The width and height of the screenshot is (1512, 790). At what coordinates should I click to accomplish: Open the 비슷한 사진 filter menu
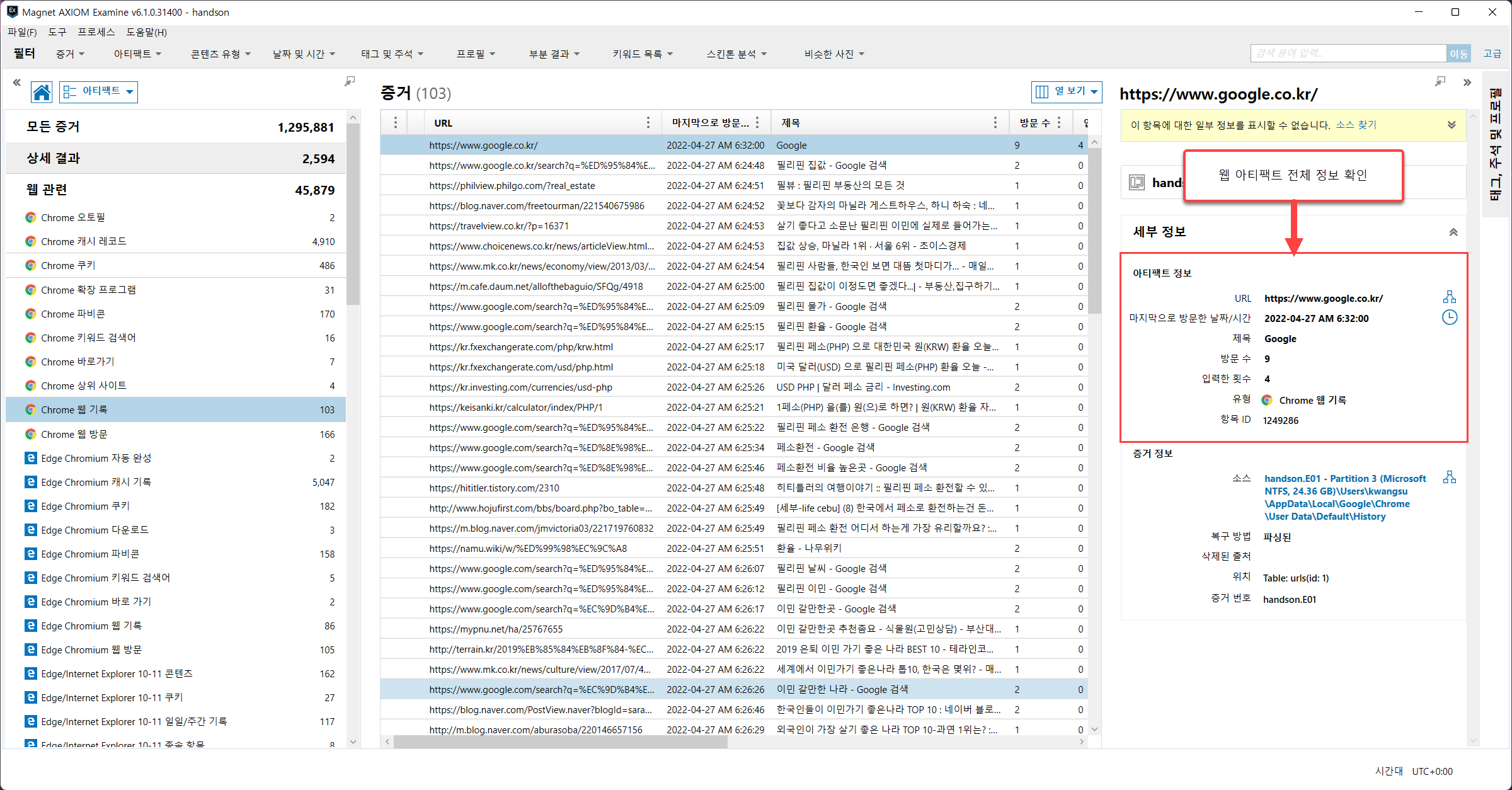click(834, 54)
